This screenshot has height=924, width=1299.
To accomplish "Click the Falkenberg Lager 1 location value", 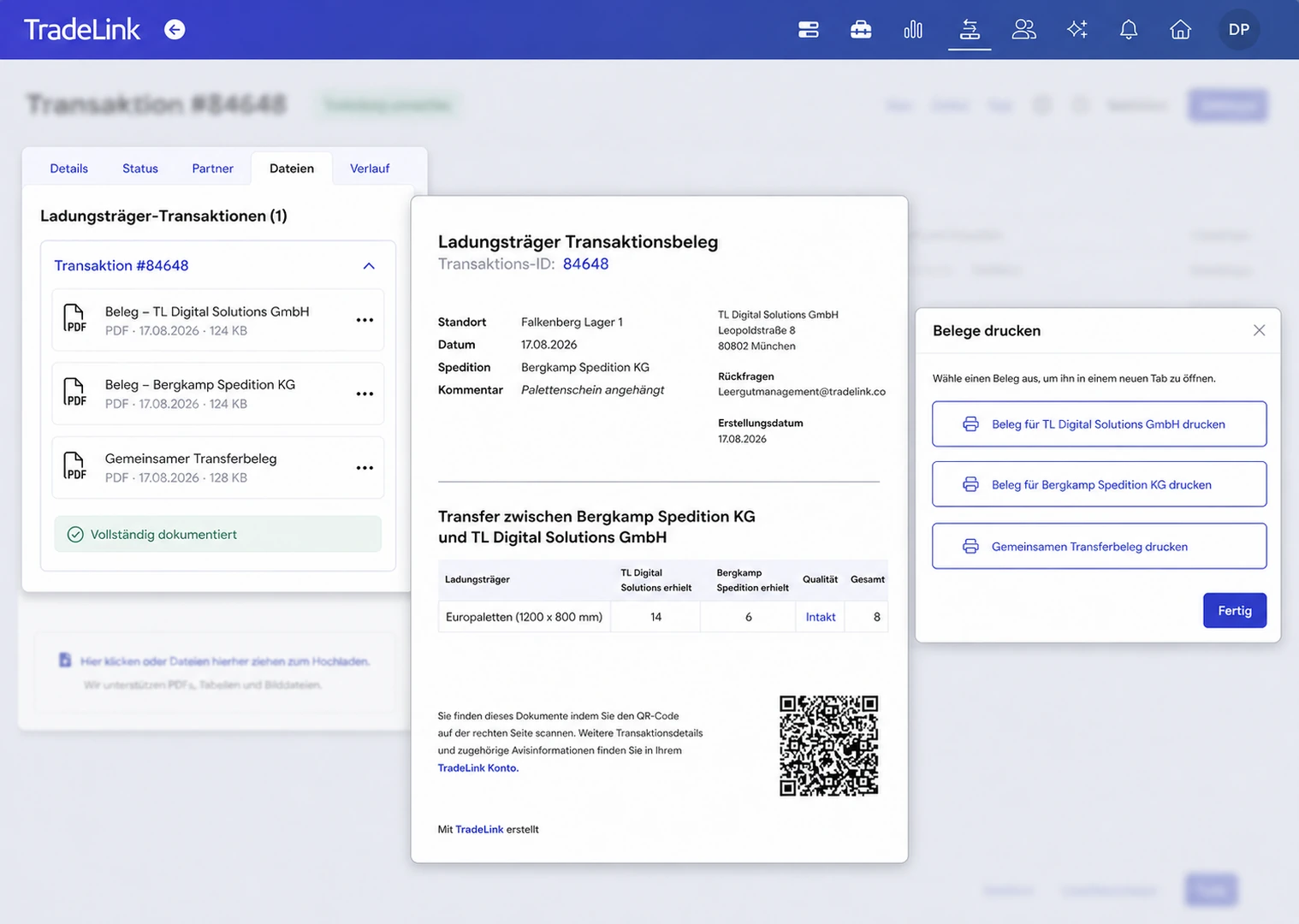I will [572, 323].
